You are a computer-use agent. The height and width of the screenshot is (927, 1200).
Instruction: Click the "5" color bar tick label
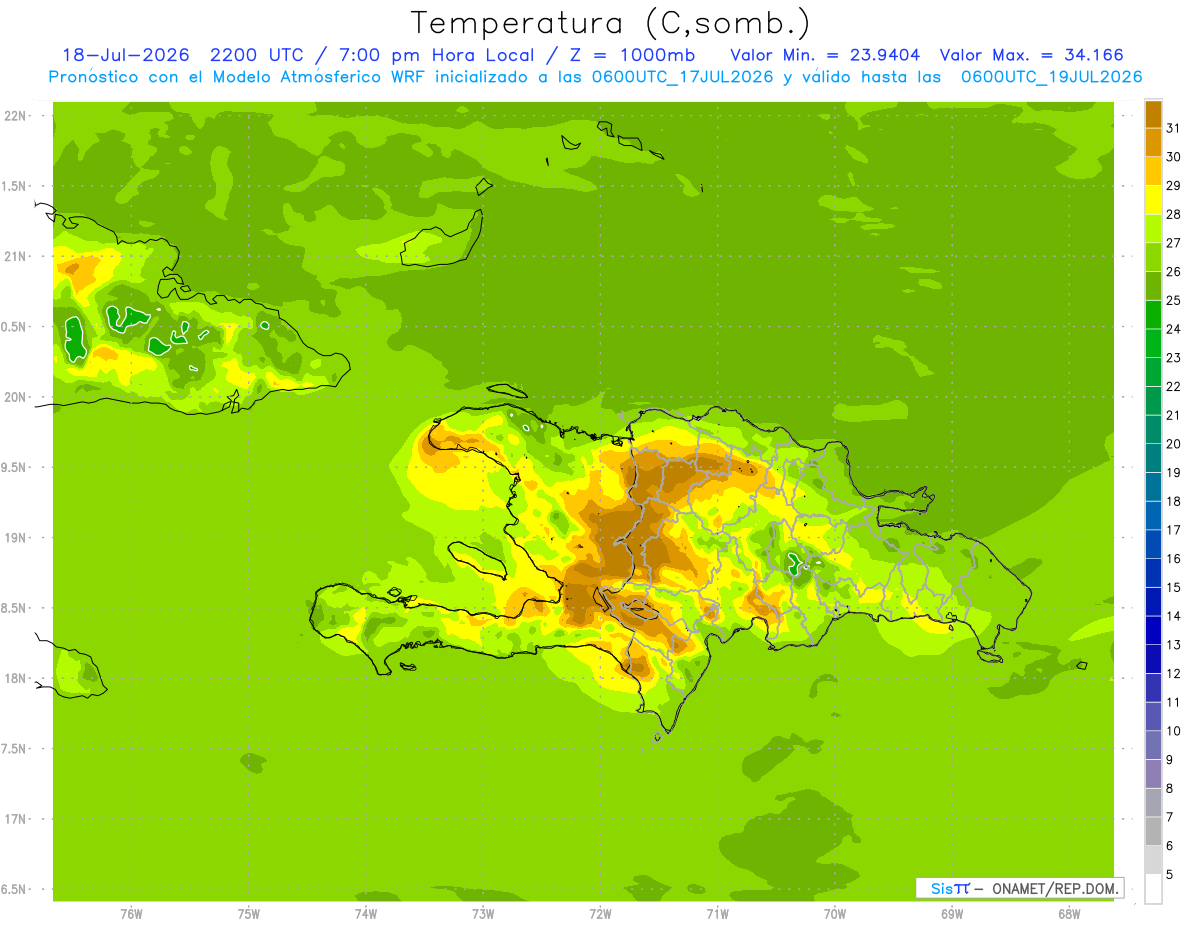(1170, 875)
